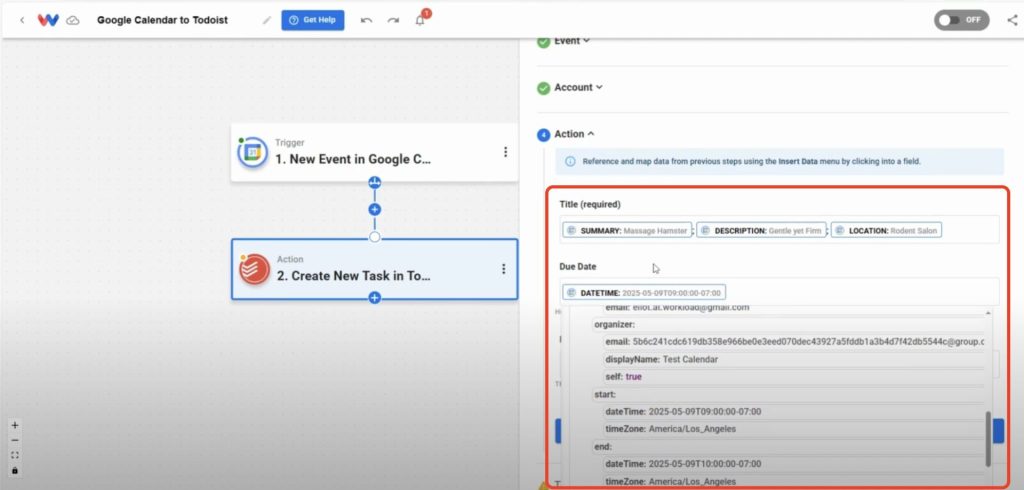Go back using the left chevron arrow
This screenshot has height=490, width=1024.
22,20
